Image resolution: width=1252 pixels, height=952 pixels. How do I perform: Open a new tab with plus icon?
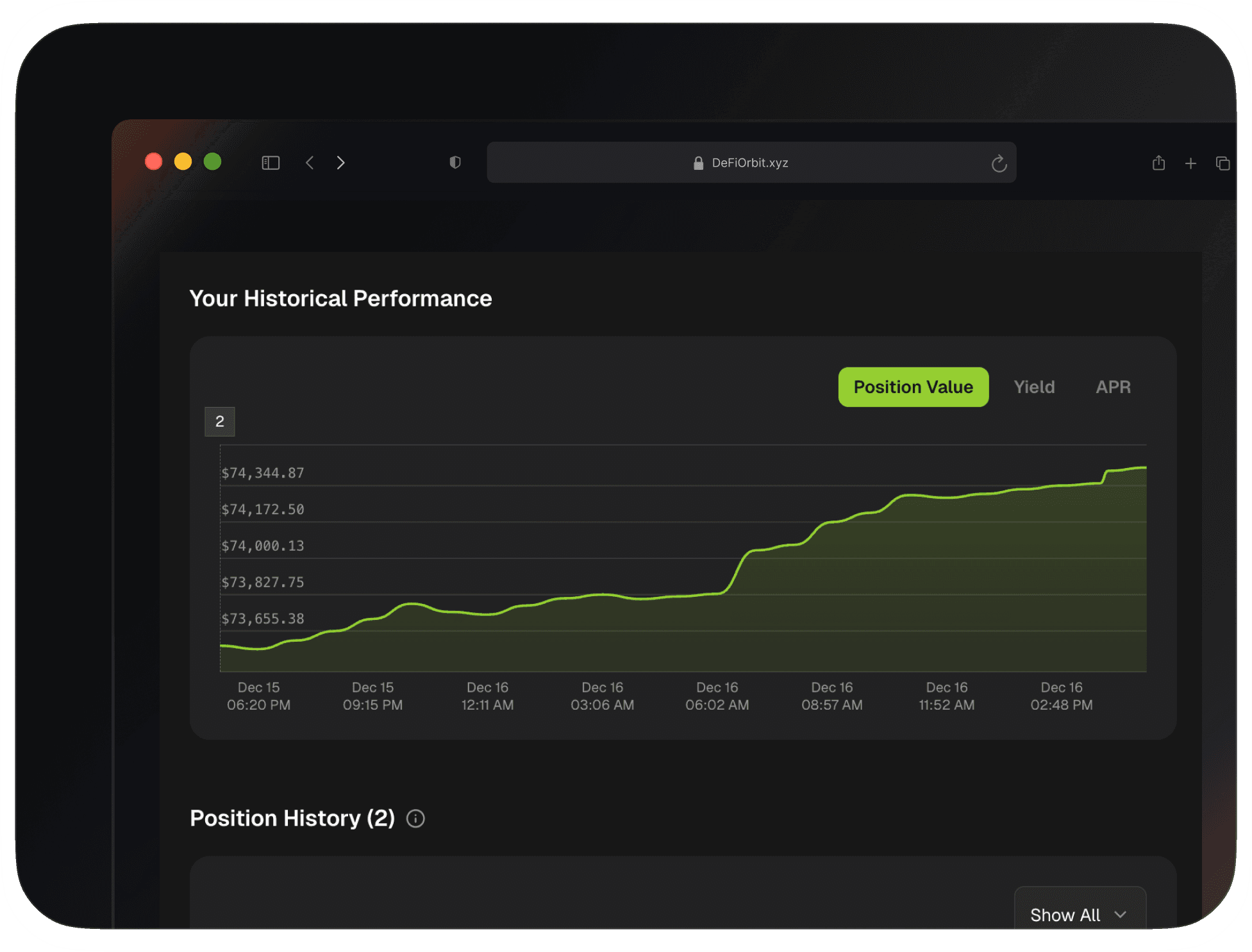(x=1190, y=163)
